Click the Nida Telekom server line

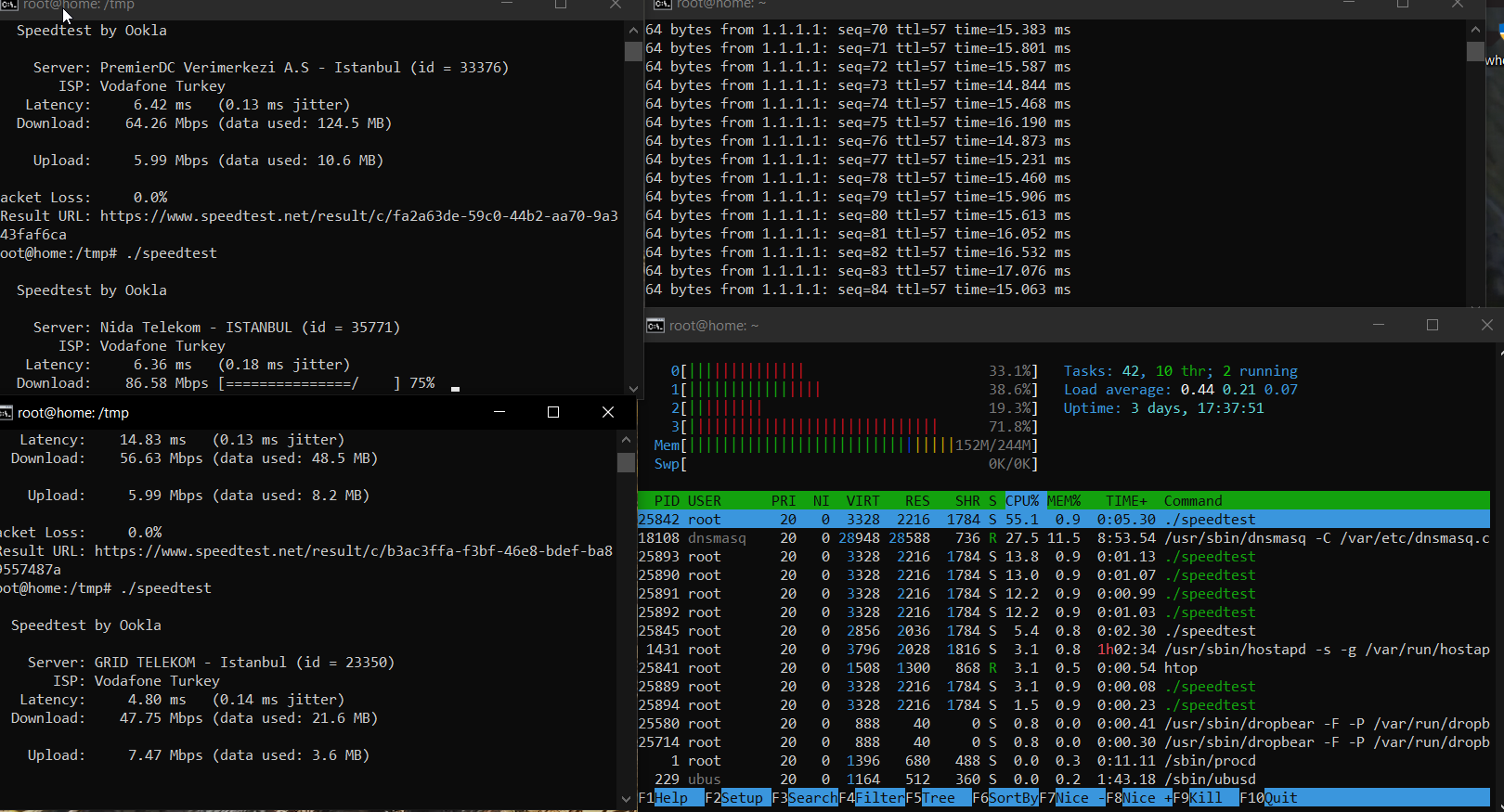click(216, 328)
